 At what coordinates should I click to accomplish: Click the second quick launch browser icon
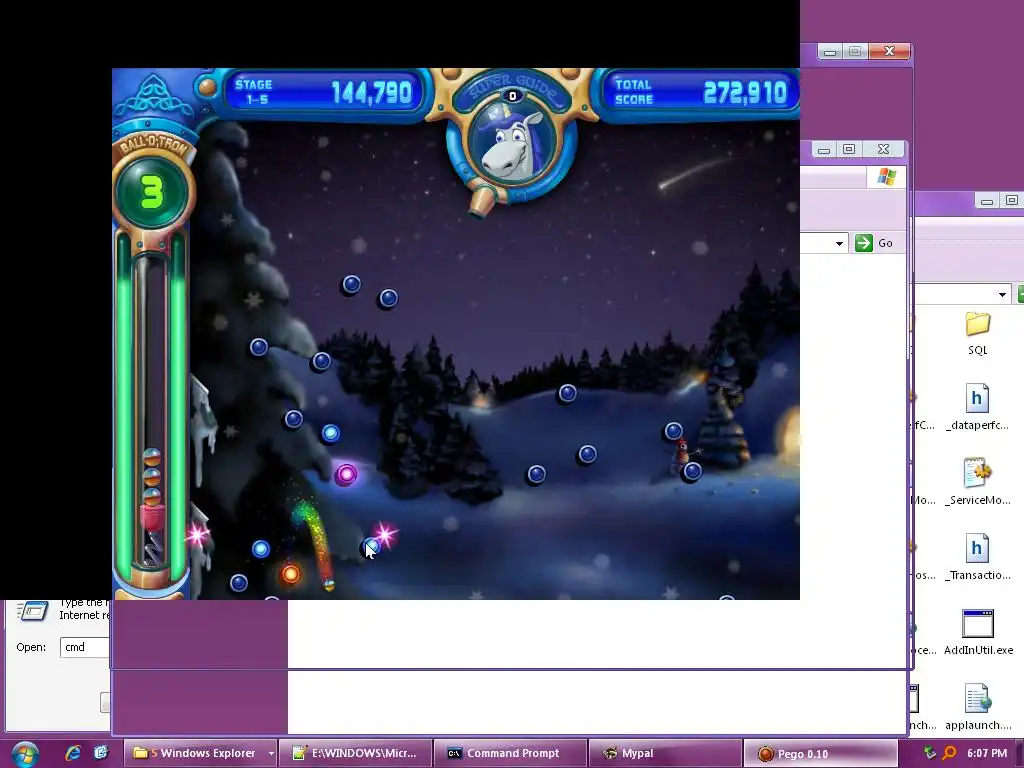[x=101, y=753]
